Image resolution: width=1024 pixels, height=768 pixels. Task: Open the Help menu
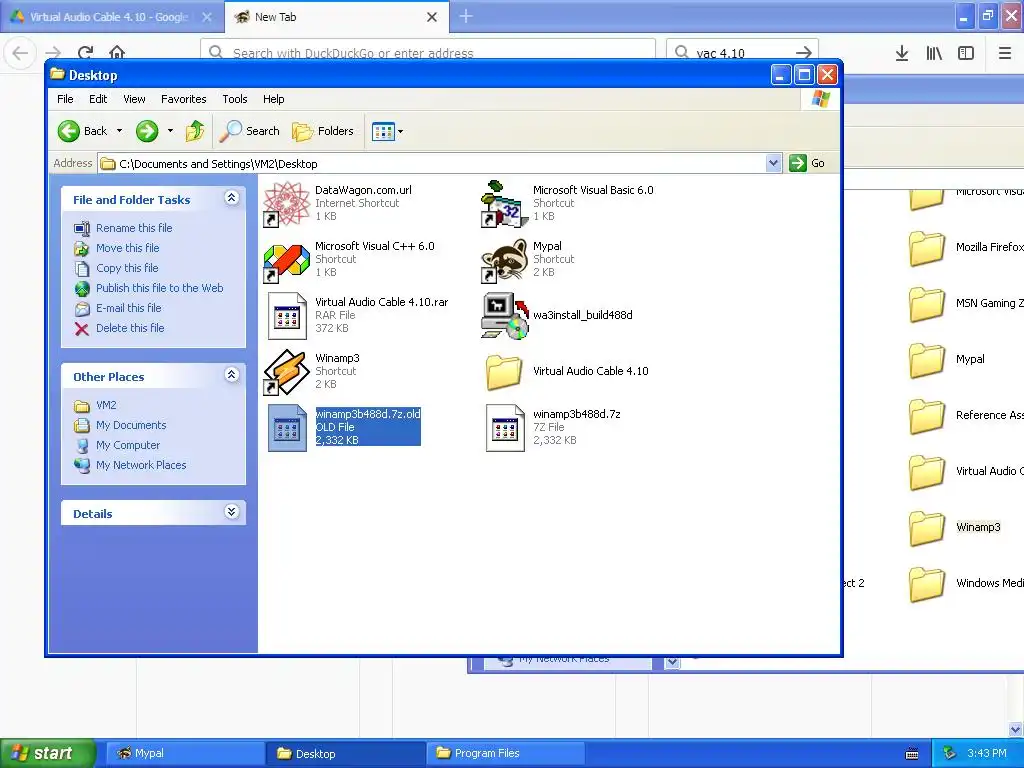coord(274,99)
